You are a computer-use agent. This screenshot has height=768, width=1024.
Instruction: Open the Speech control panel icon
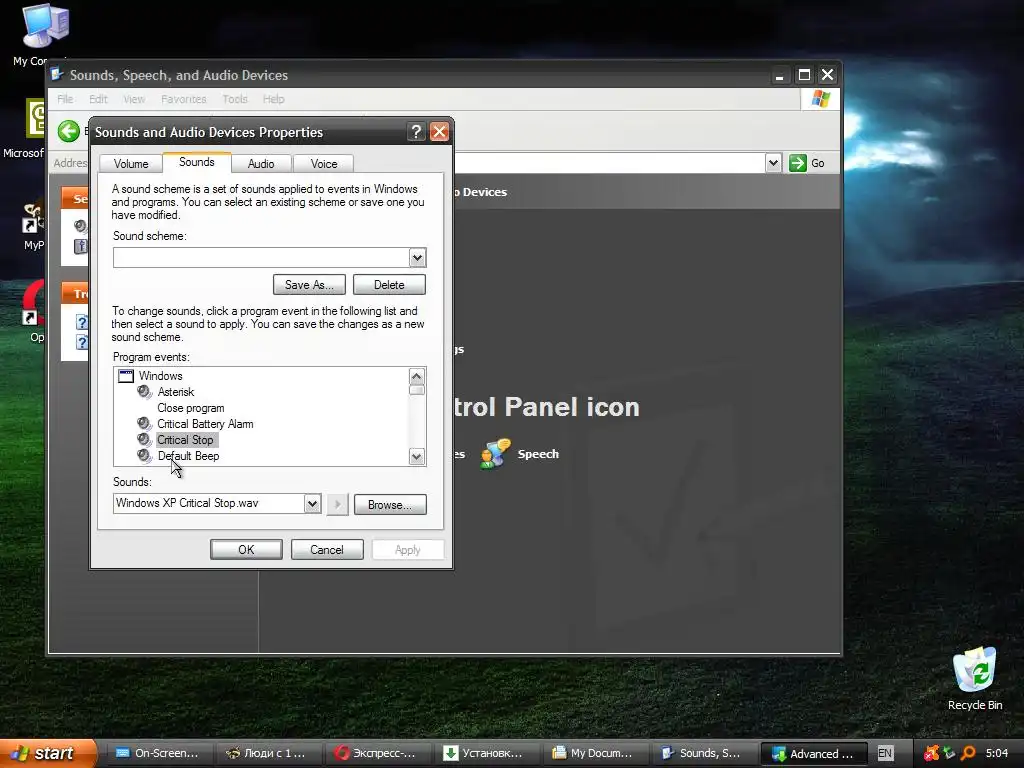click(x=494, y=454)
